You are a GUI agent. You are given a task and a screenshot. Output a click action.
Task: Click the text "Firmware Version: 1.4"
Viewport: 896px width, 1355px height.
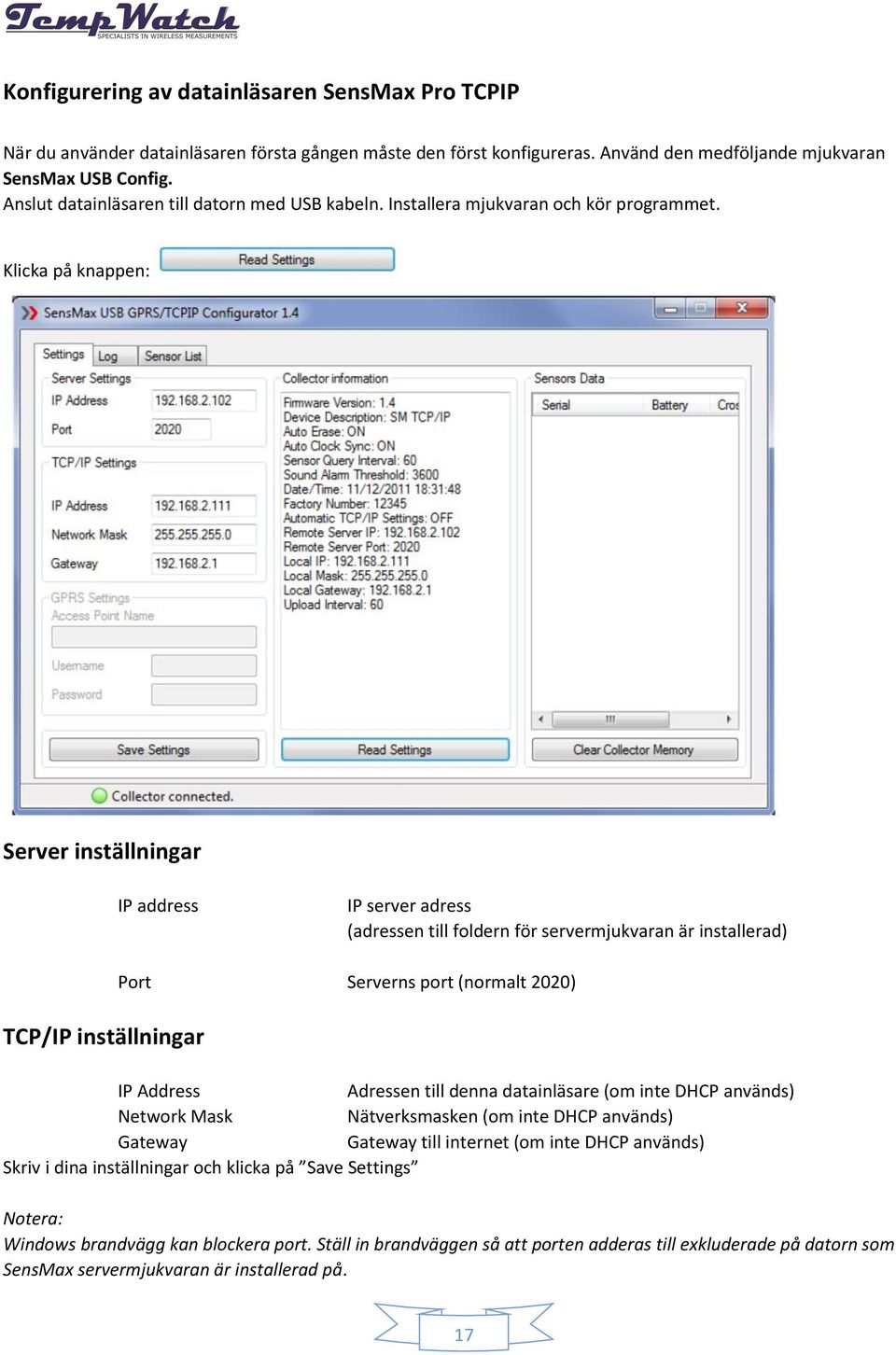coord(340,403)
